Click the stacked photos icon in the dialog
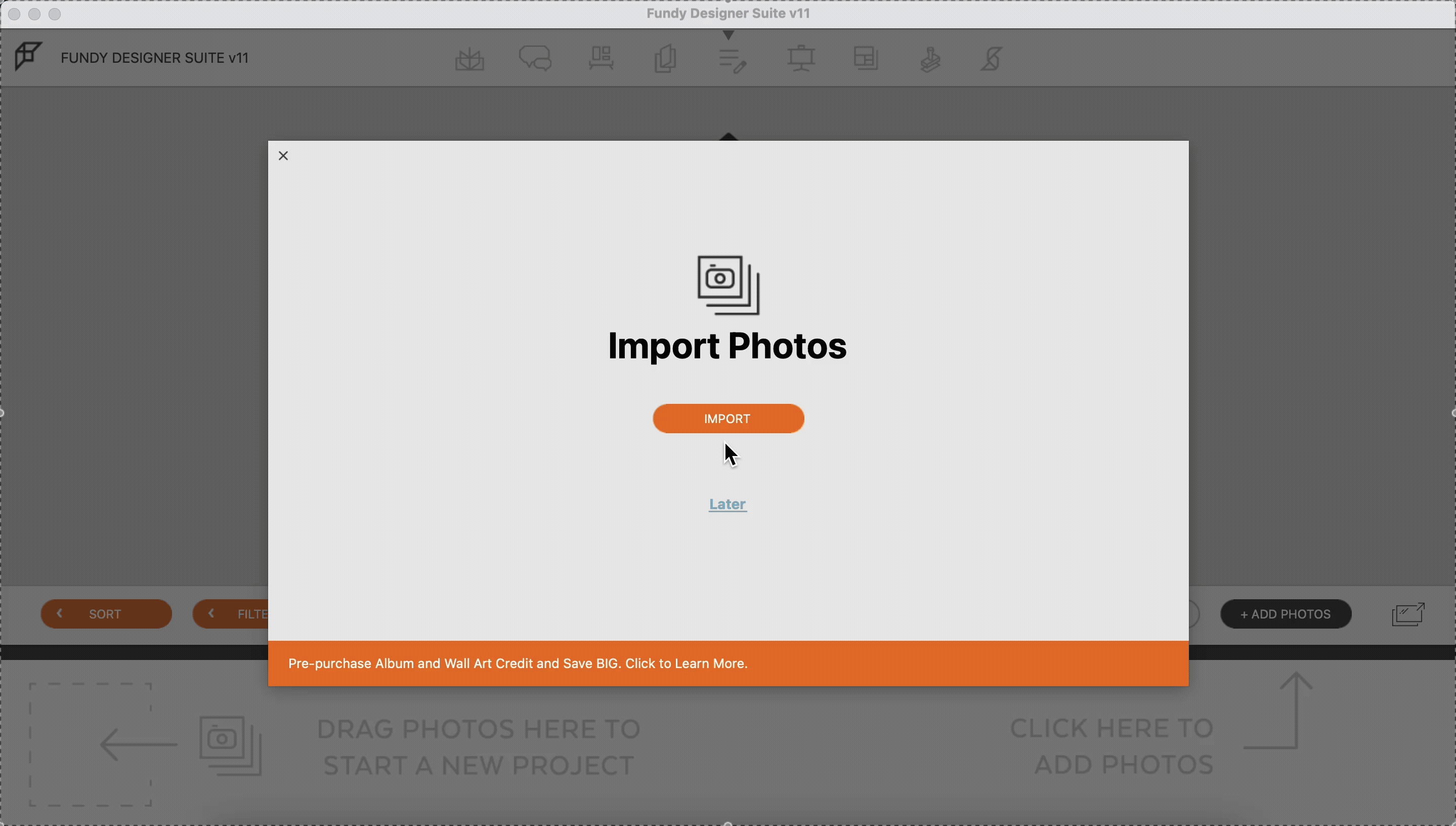Viewport: 1456px width, 826px height. pos(728,285)
